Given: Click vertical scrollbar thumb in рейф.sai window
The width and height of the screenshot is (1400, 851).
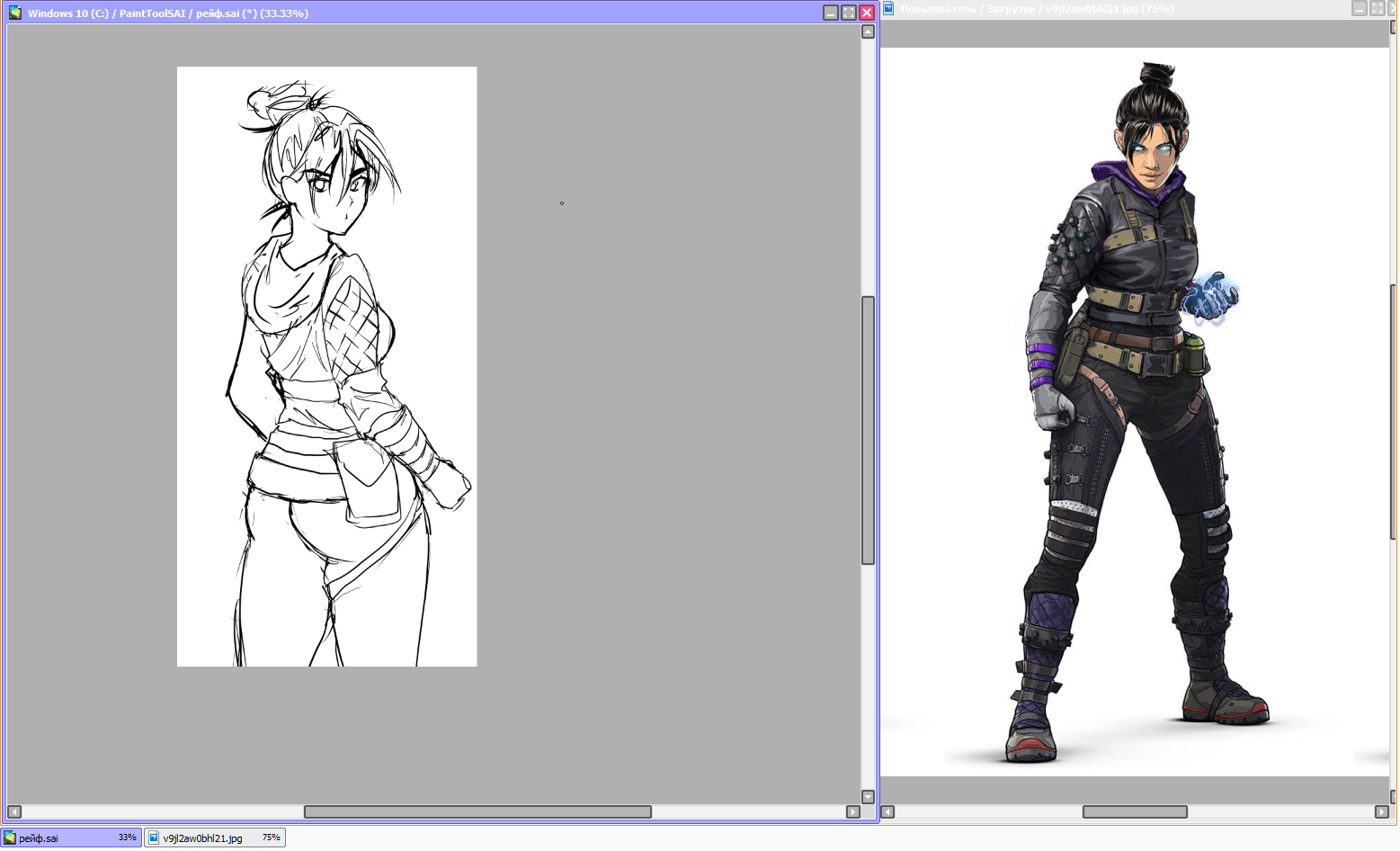Looking at the screenshot, I should pyautogui.click(x=868, y=430).
